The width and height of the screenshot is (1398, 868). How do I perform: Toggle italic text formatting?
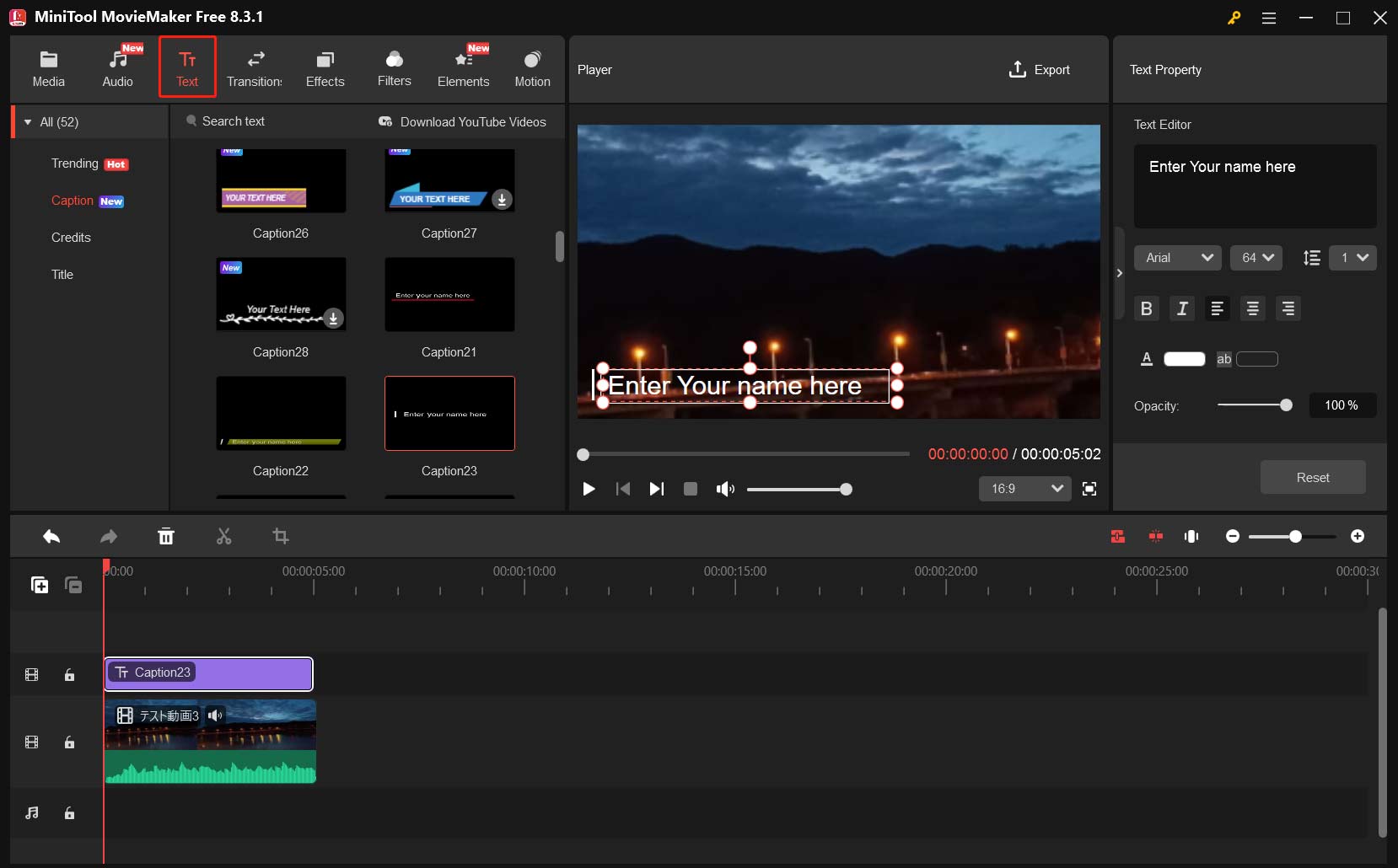pyautogui.click(x=1182, y=308)
